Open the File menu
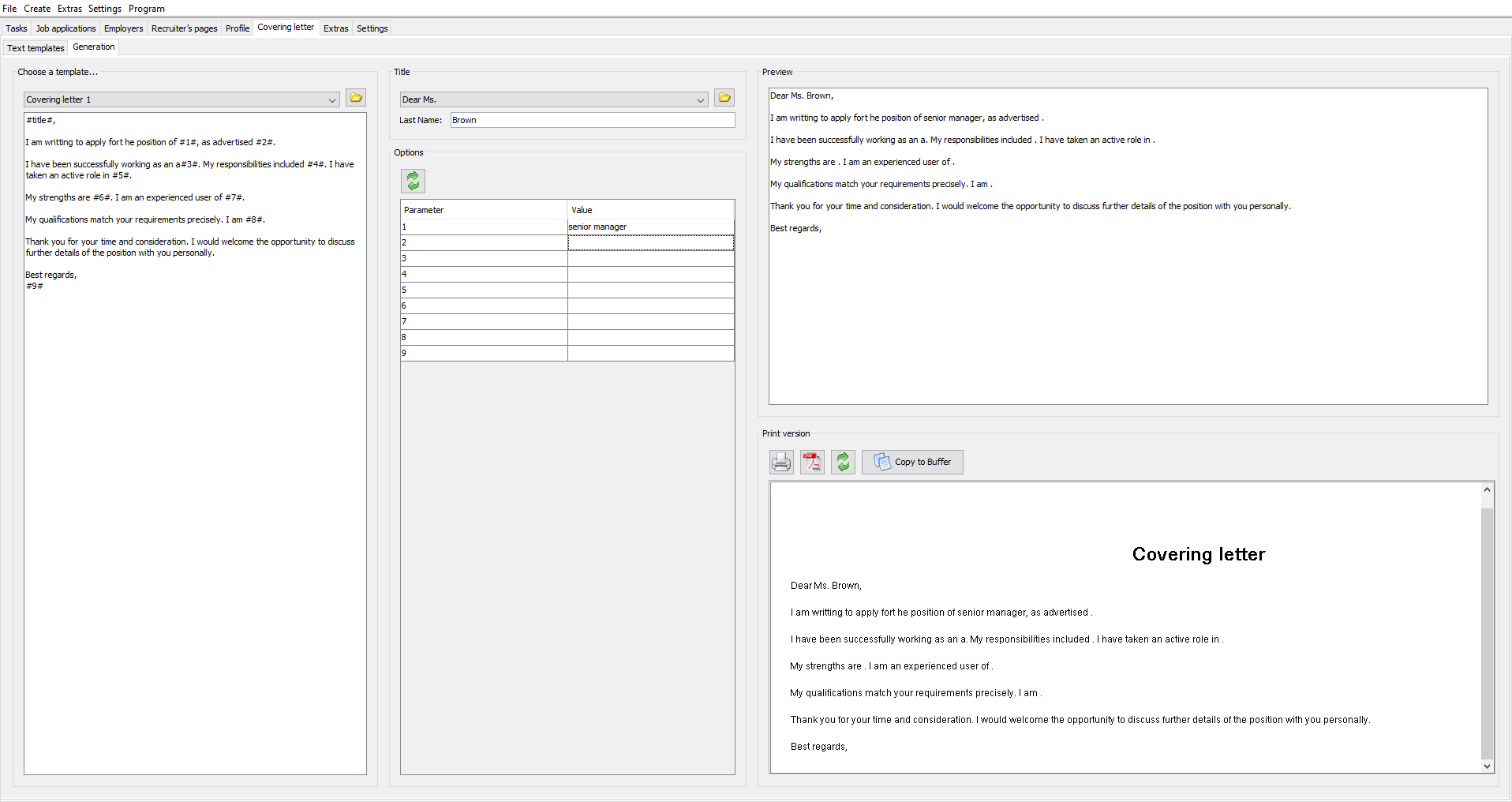Screen dimensions: 1512x802 [9, 9]
